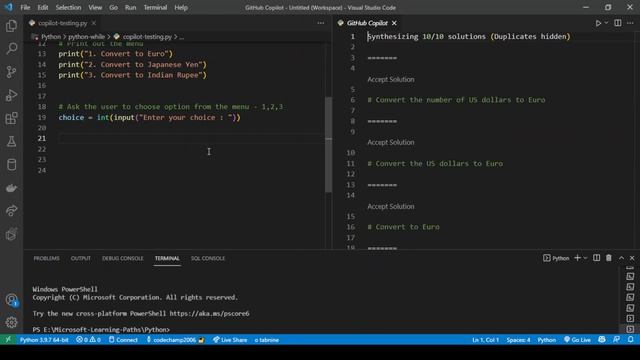Run the code with the play button
This screenshot has width=640, height=360.
coord(598,23)
